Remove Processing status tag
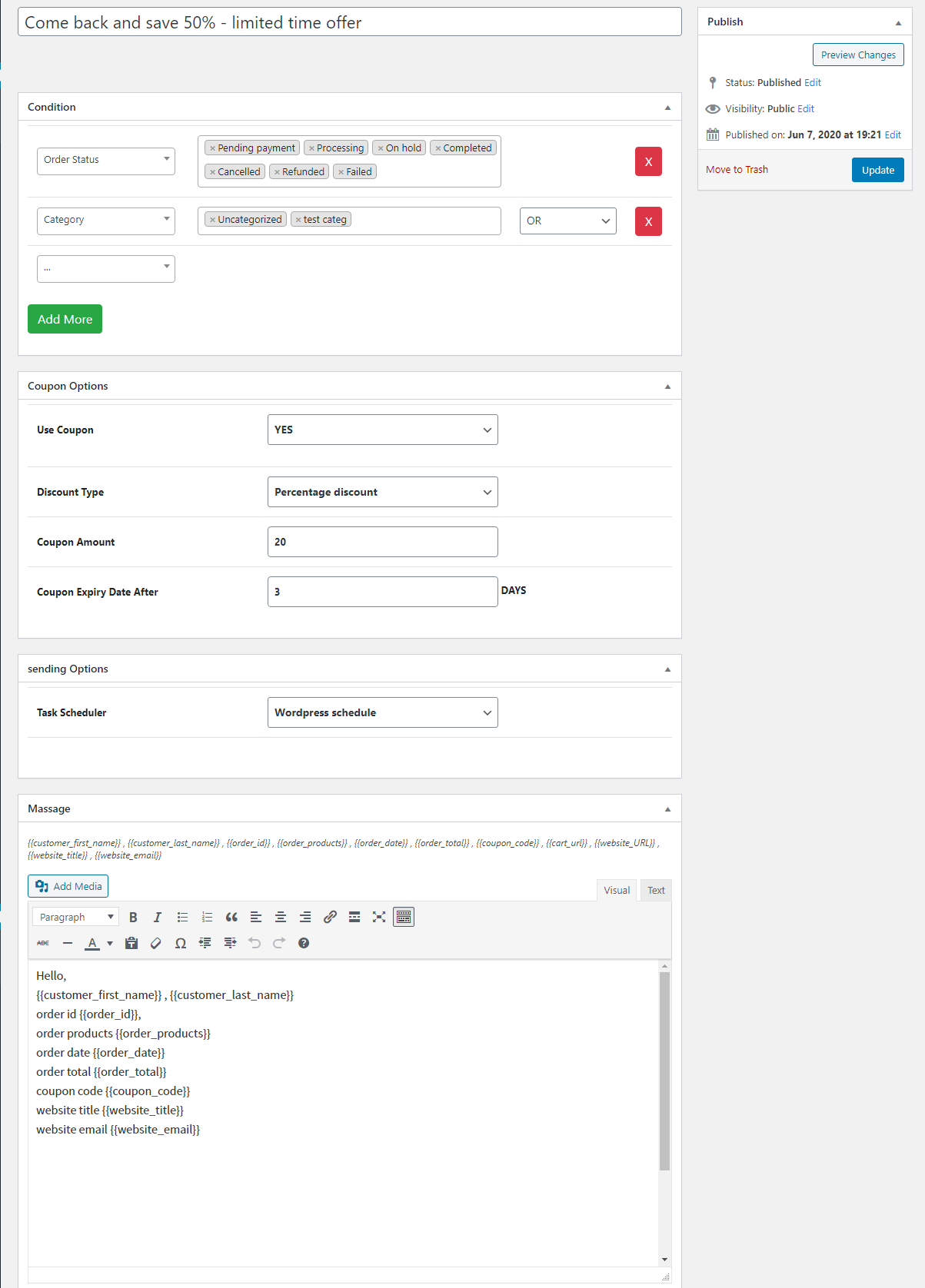The image size is (925, 1288). 311,148
